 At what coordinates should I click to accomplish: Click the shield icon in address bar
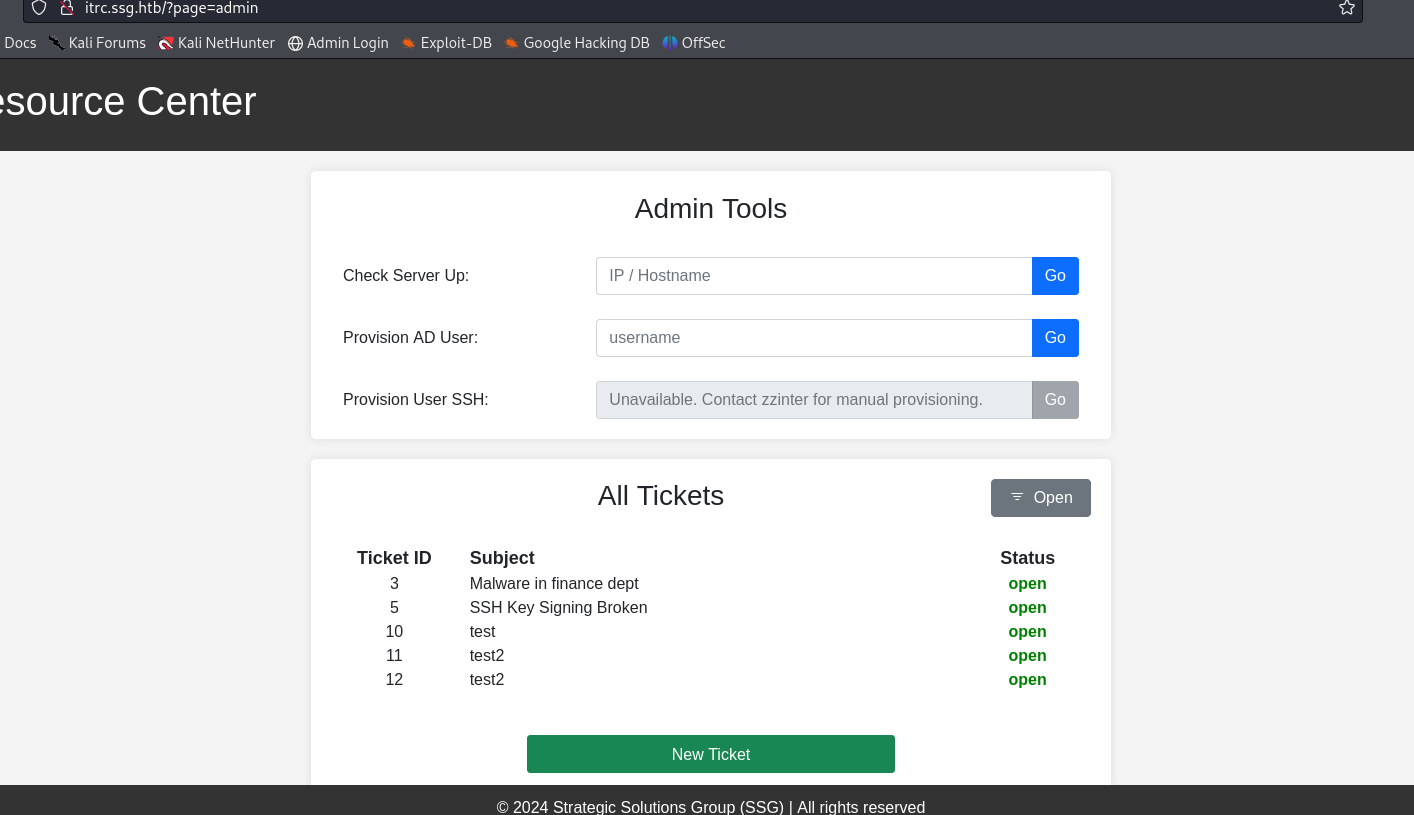click(x=39, y=8)
